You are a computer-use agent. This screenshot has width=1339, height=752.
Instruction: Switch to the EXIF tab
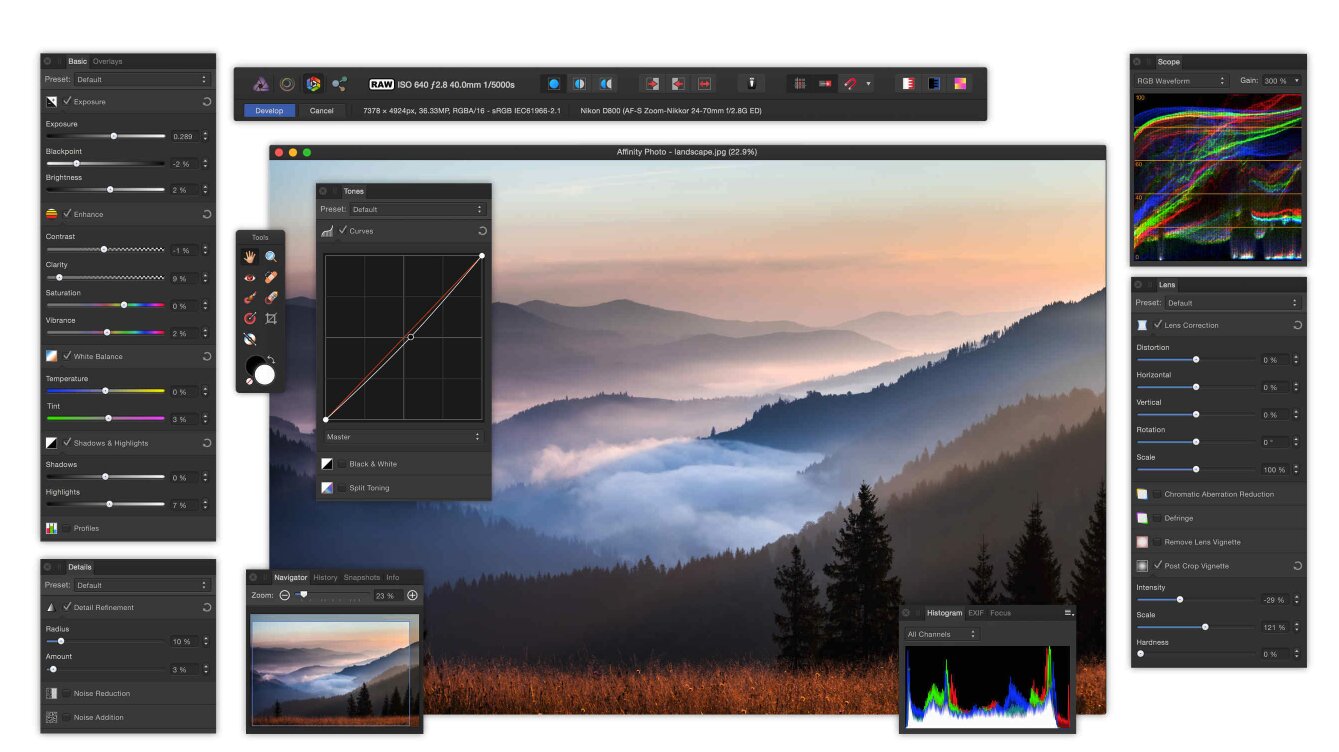point(978,613)
